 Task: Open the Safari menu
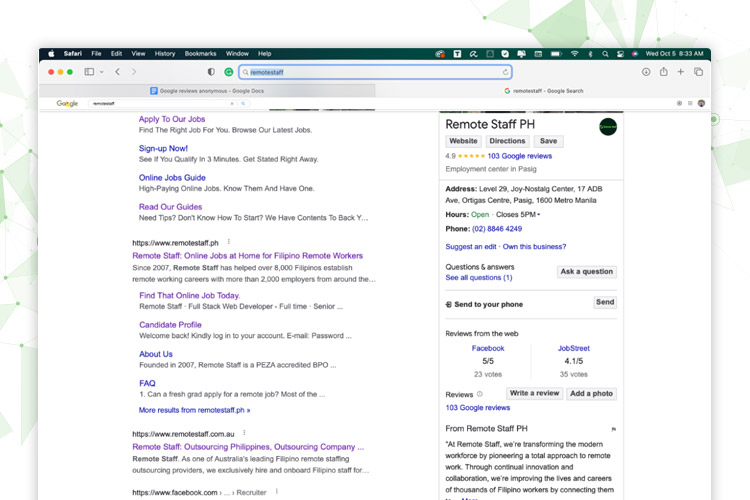(x=73, y=54)
